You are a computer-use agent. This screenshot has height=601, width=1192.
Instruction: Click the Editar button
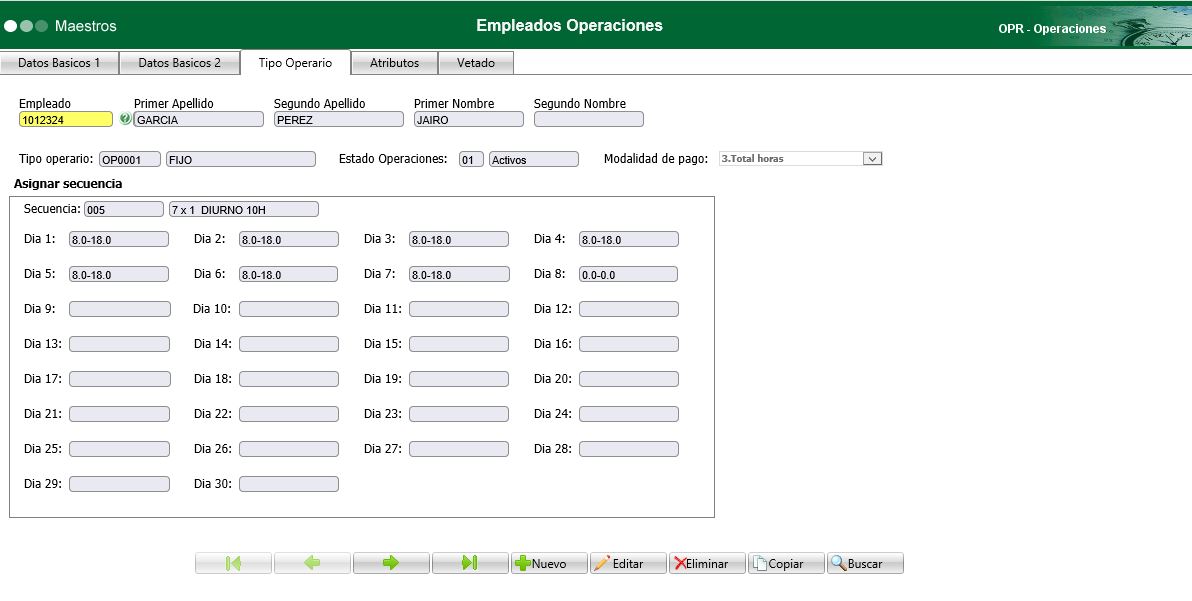point(629,563)
